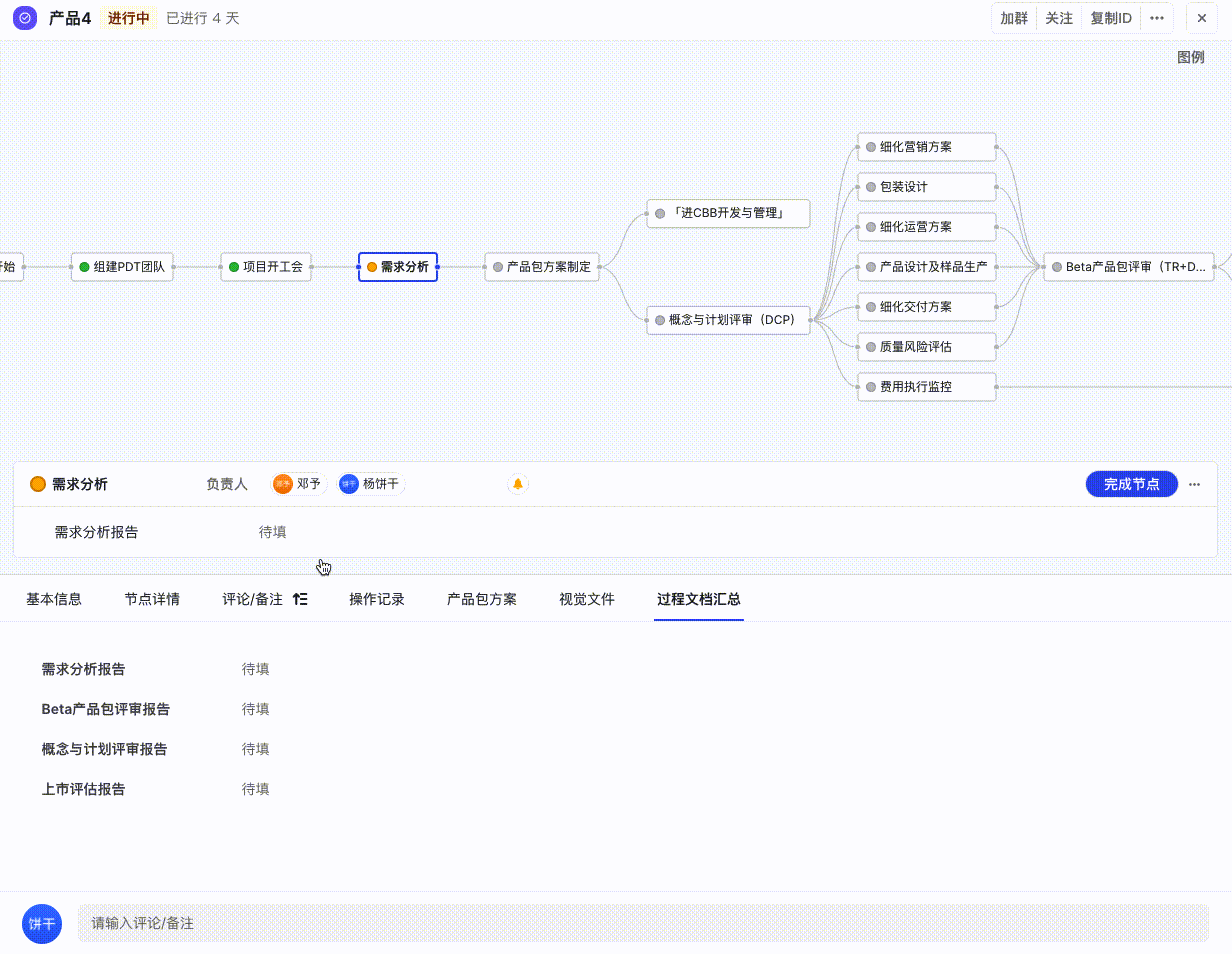The height and width of the screenshot is (954, 1232).
Task: Open the 产品包方案 tab
Action: (x=482, y=600)
